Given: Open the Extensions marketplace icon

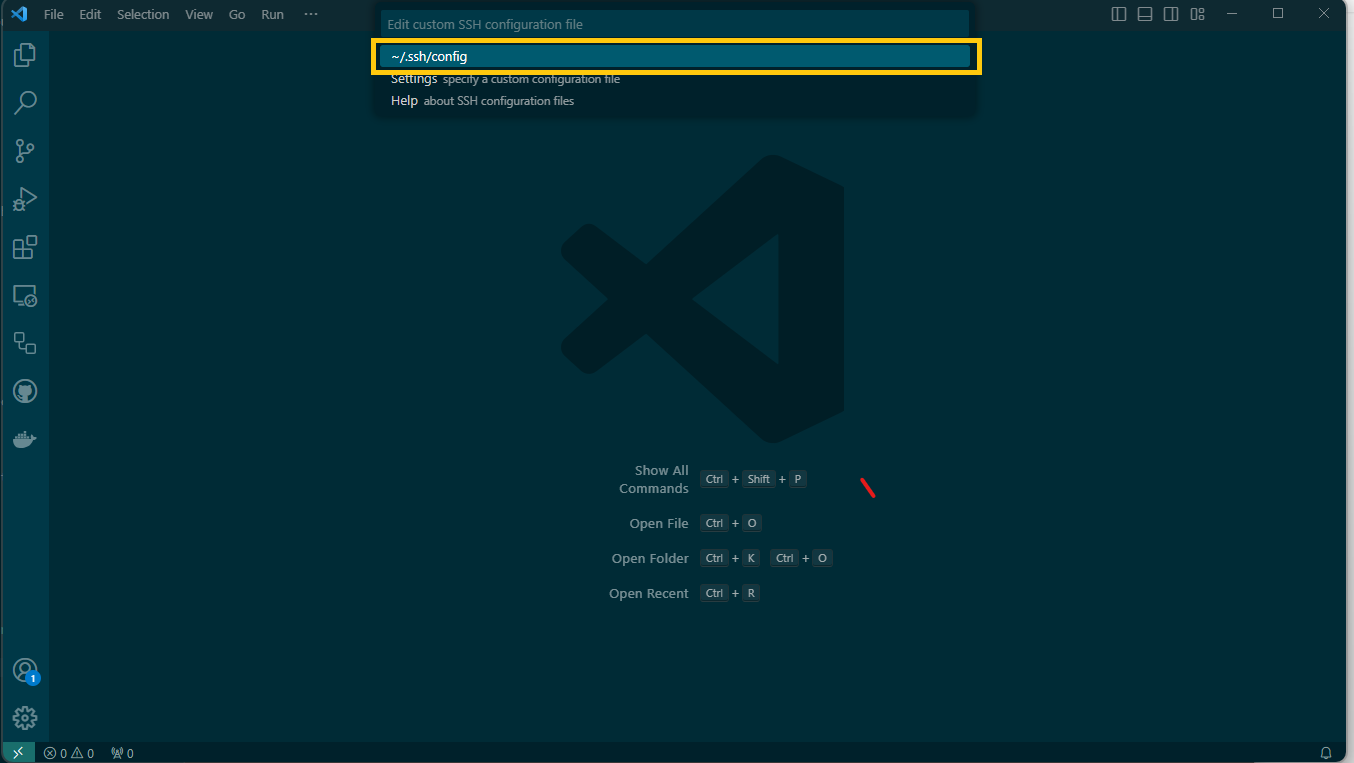Looking at the screenshot, I should click(x=25, y=247).
